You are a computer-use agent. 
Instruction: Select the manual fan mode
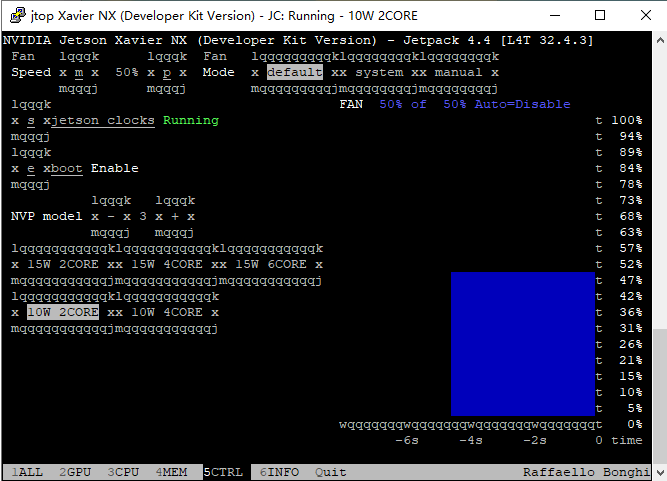coord(459,72)
